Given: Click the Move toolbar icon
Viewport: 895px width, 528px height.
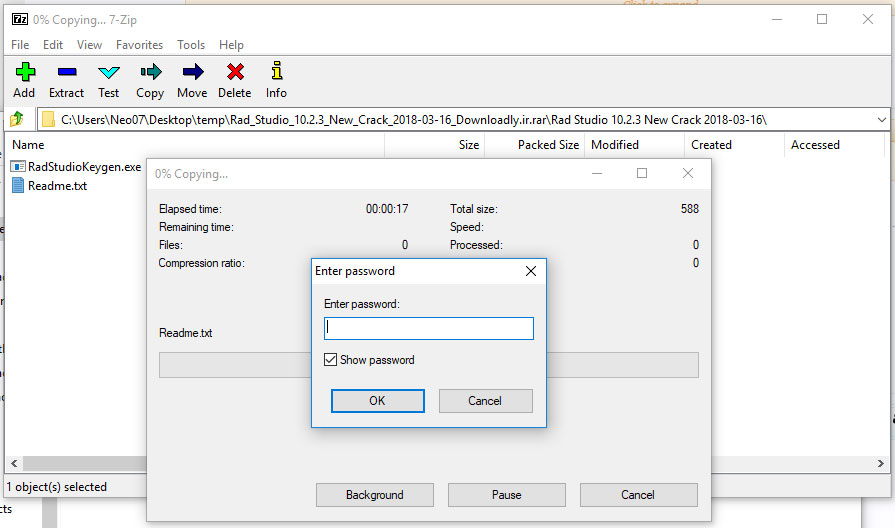Looking at the screenshot, I should click(193, 72).
